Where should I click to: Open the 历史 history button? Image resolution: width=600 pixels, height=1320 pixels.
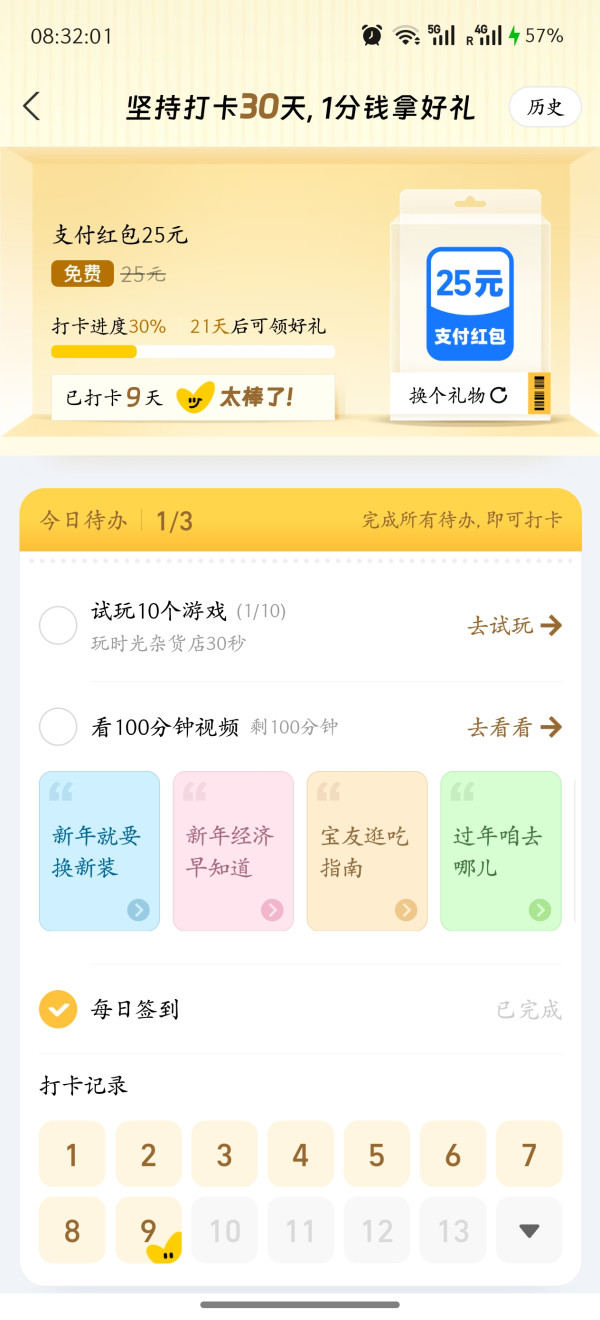pyautogui.click(x=546, y=107)
